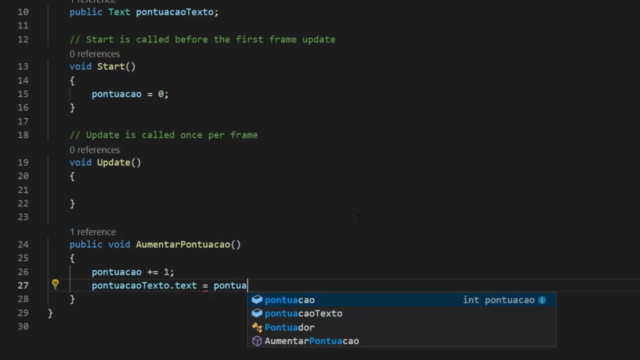Click 'pontuacaoTexto.text' on line 27
640x360 pixels.
coord(144,286)
